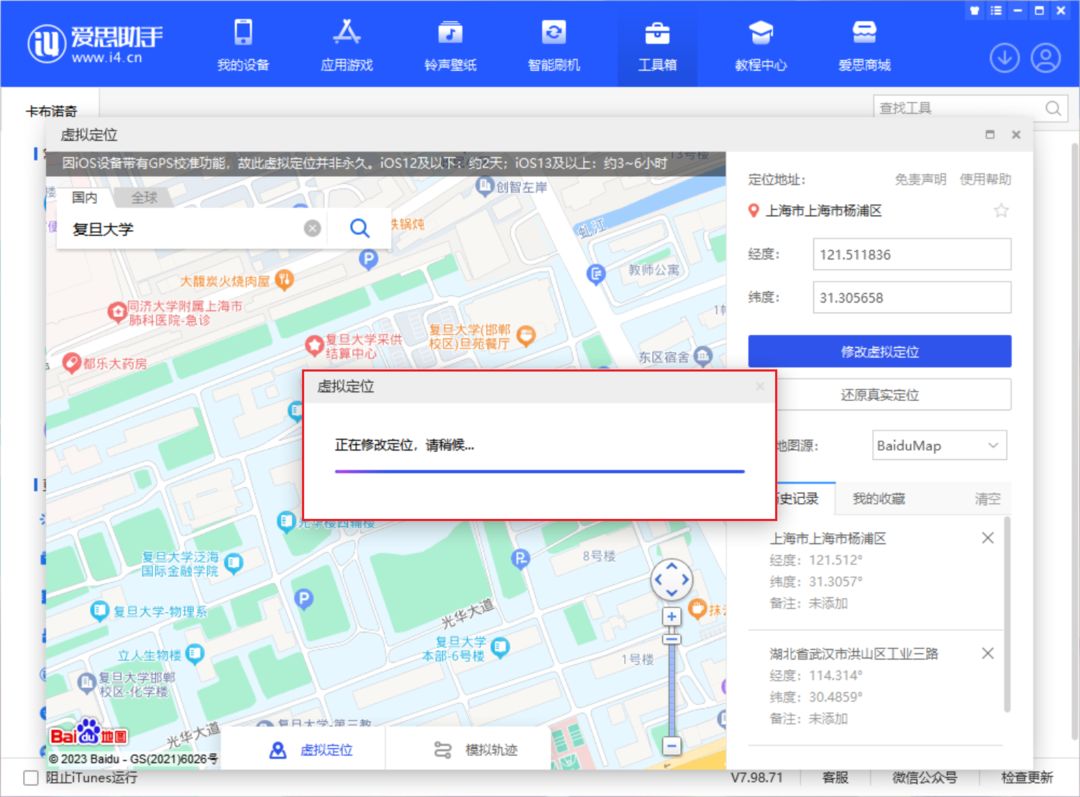1080x797 pixels.
Task: Click the 复旦大学采供结算中心 map marker
Action: tap(314, 345)
